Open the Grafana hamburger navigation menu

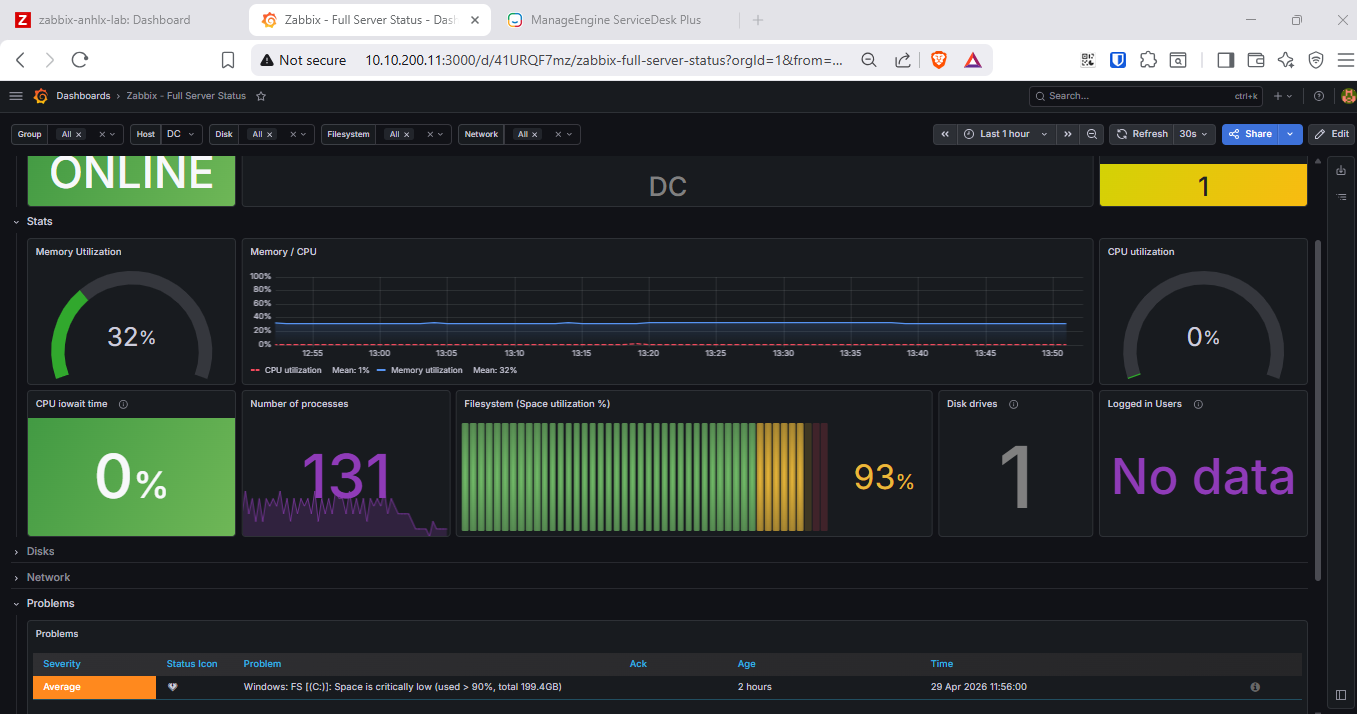click(15, 96)
